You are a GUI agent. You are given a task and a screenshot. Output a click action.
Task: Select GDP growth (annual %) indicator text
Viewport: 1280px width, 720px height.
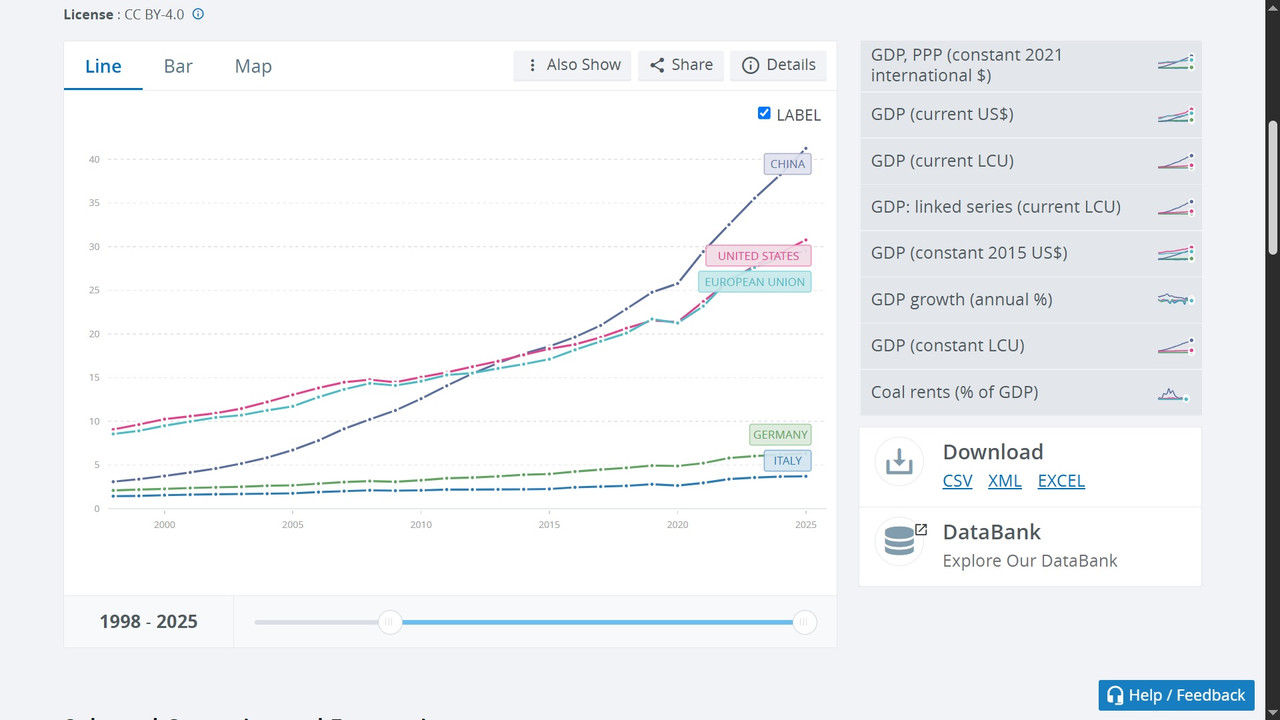click(961, 299)
